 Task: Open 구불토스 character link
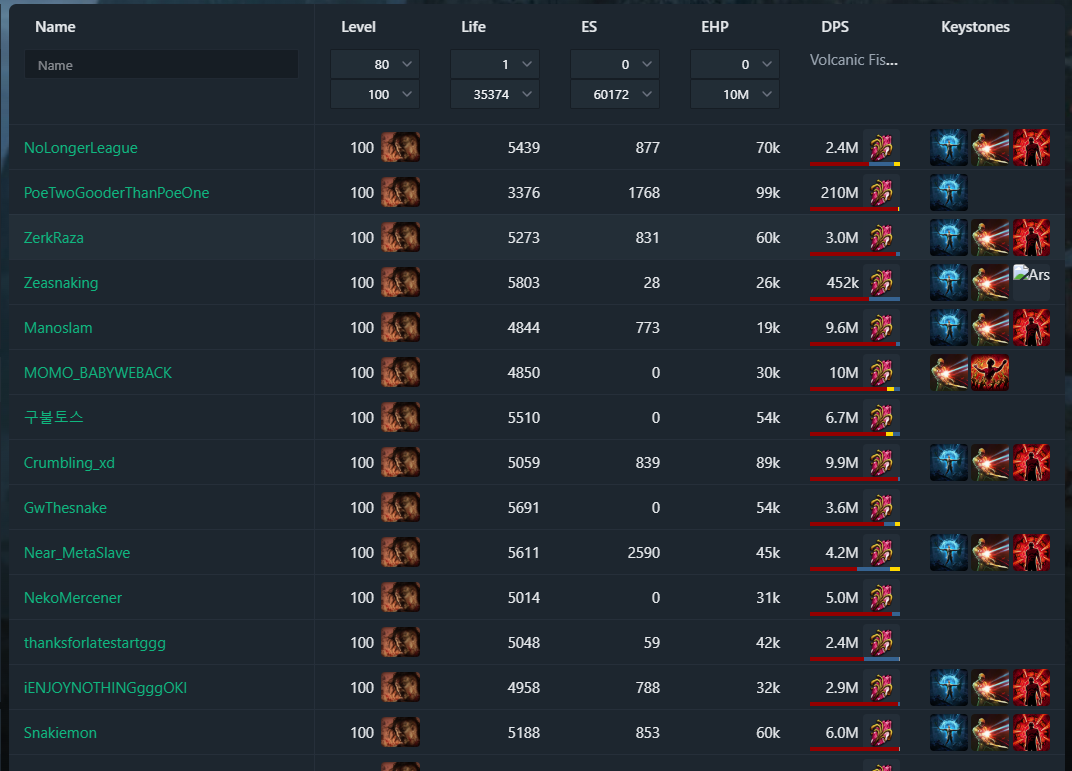[x=53, y=417]
